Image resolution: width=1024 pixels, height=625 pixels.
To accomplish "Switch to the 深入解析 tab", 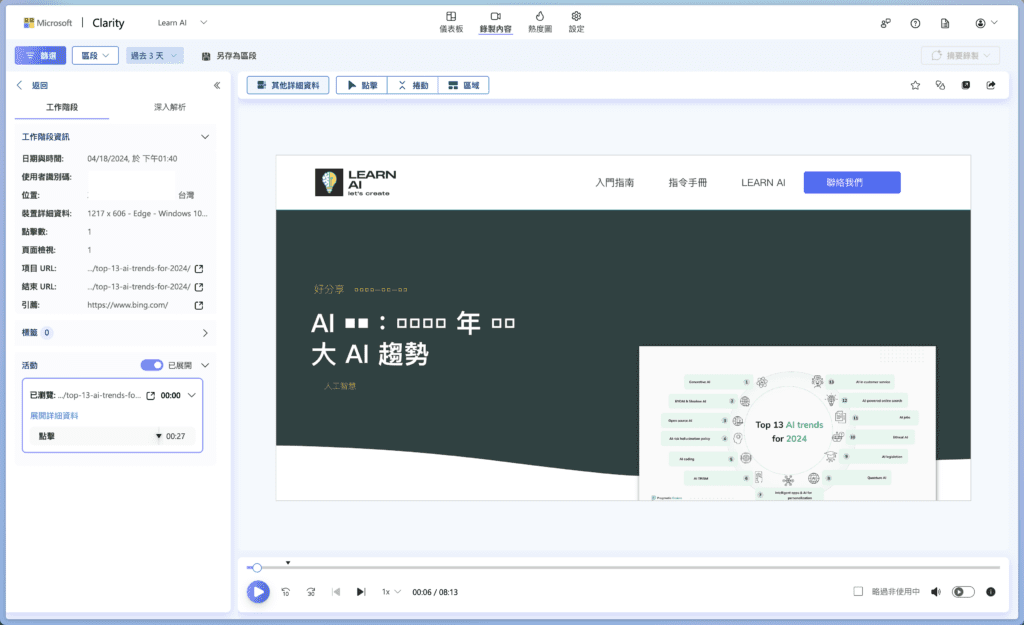I will (170, 107).
